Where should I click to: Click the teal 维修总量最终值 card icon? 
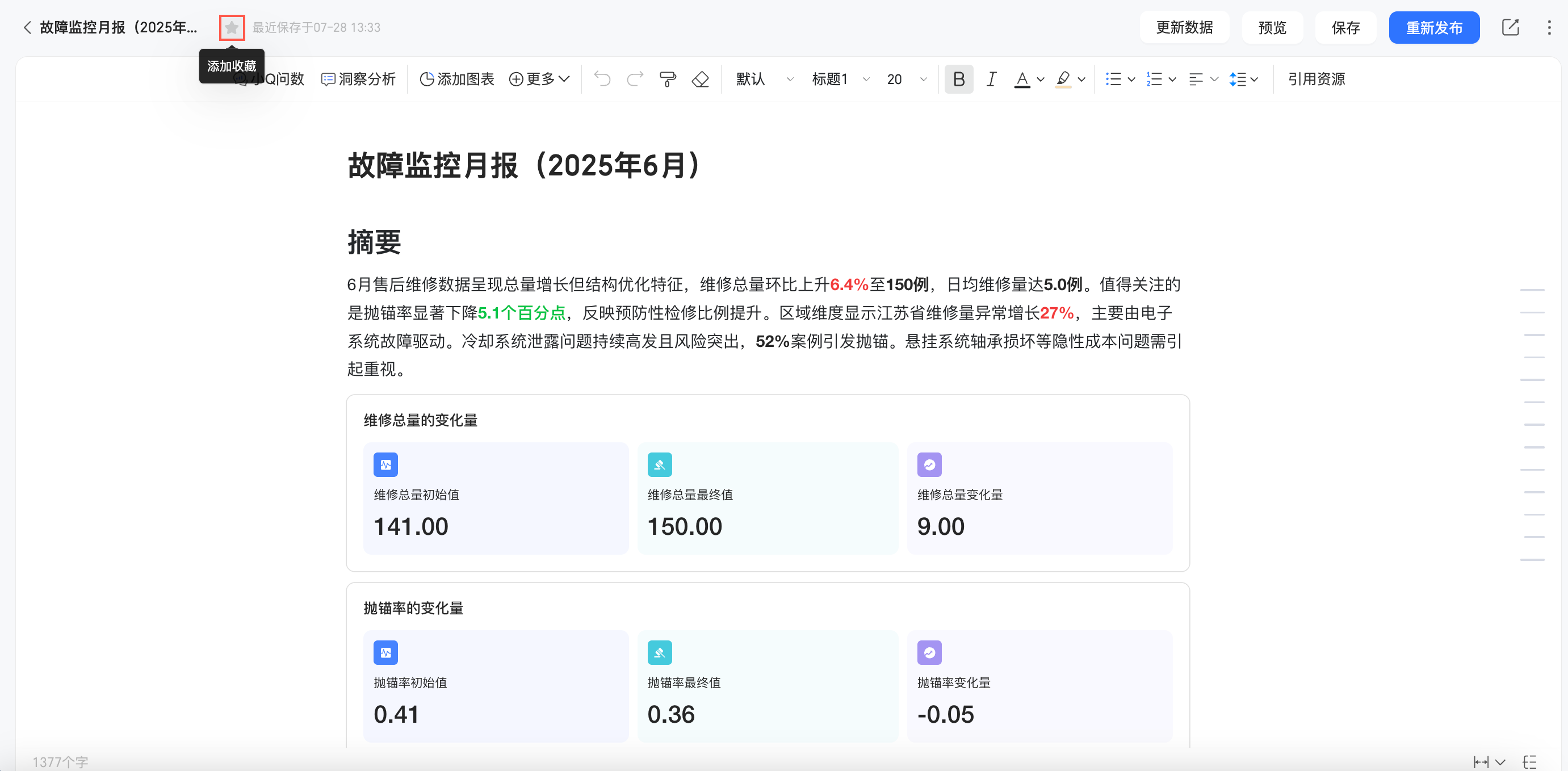click(x=659, y=464)
